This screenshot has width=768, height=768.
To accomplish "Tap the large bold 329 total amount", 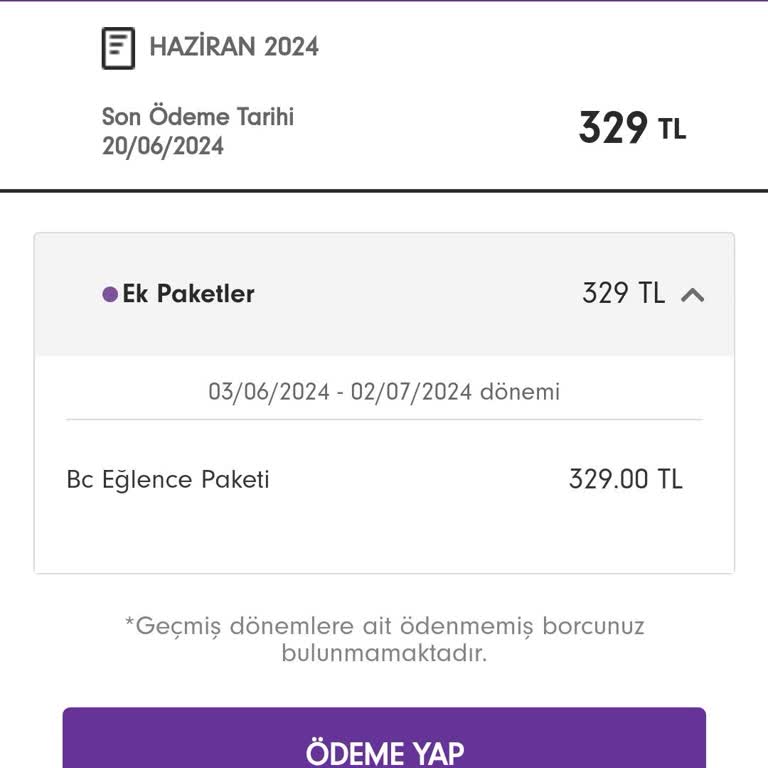I will [x=613, y=128].
